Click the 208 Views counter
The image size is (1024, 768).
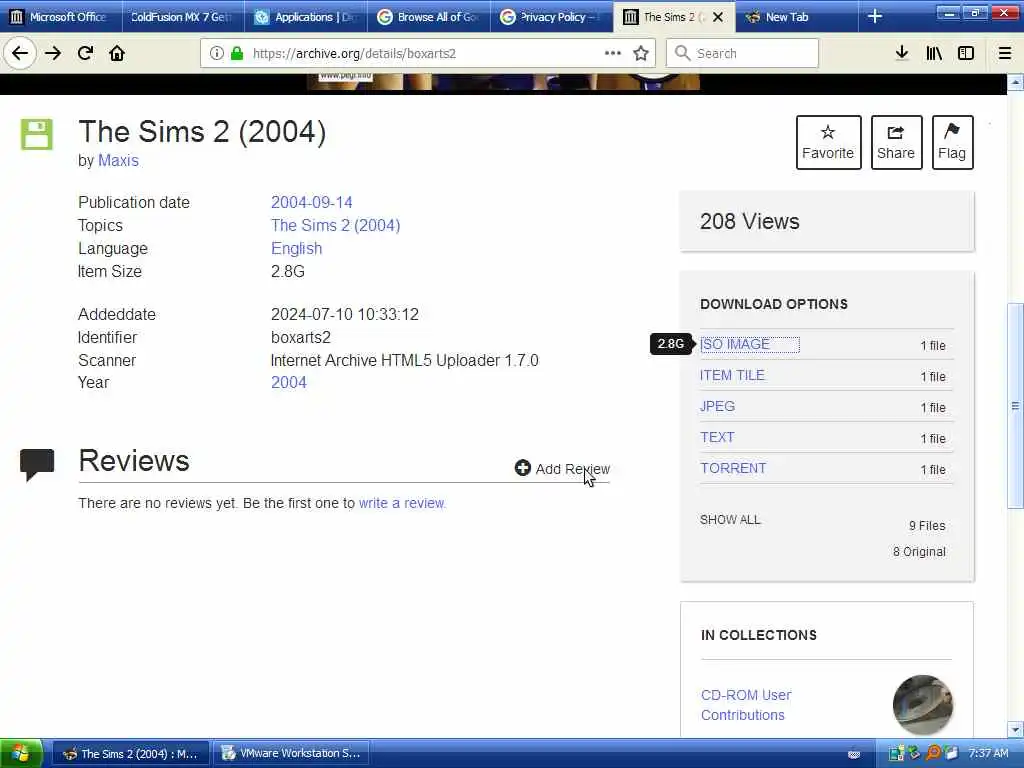750,221
